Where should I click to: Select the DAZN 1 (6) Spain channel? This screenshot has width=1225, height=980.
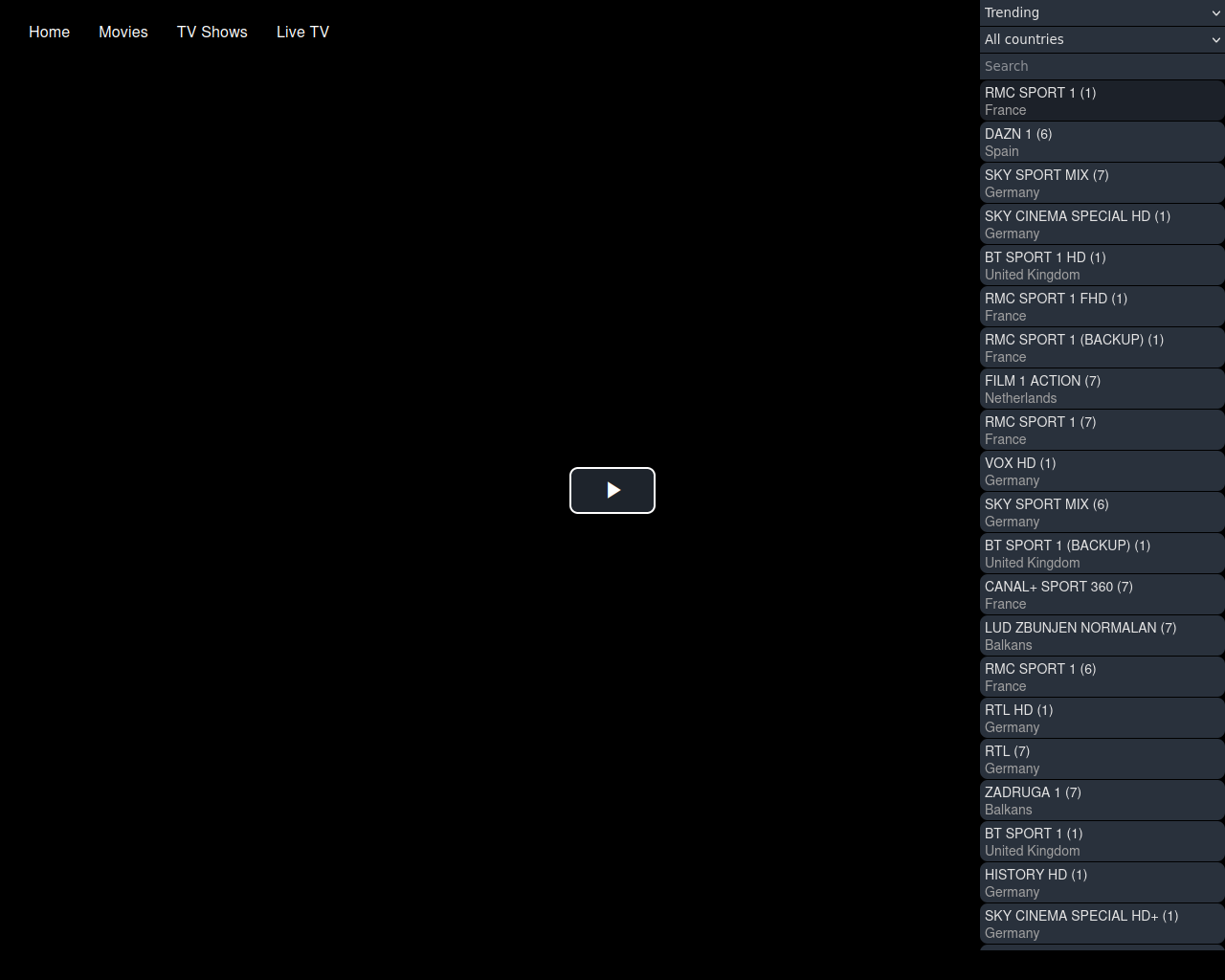1102,142
